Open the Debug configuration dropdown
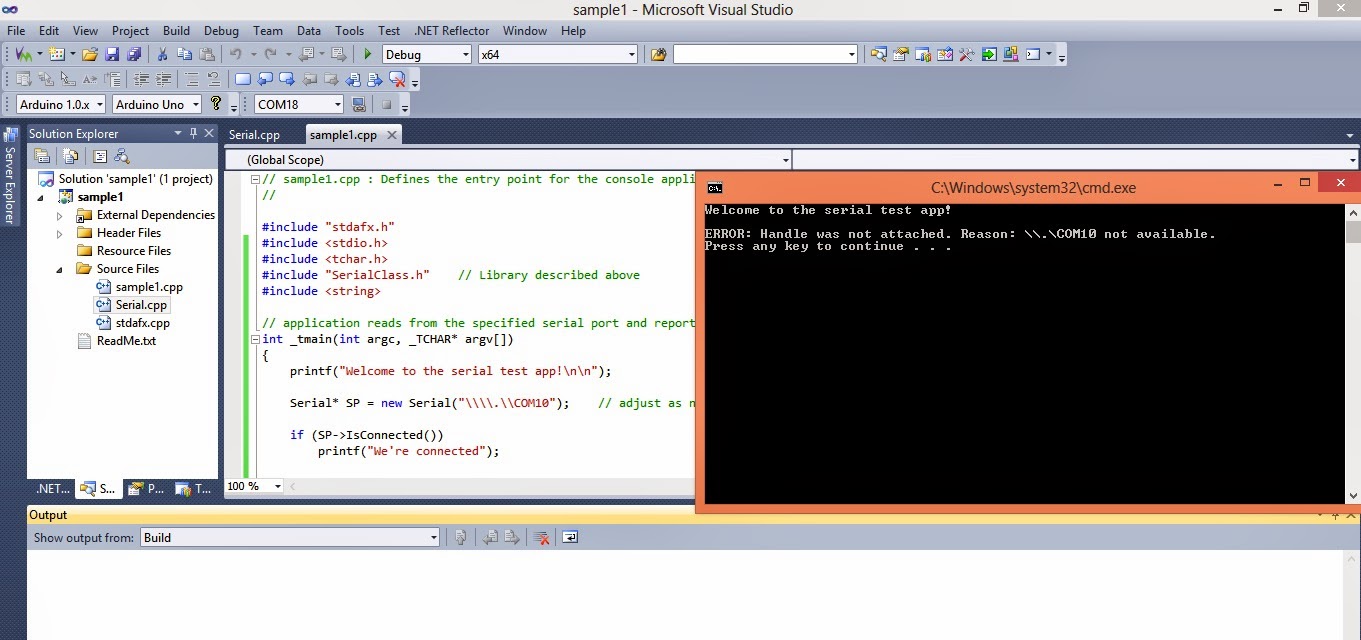 [x=464, y=55]
